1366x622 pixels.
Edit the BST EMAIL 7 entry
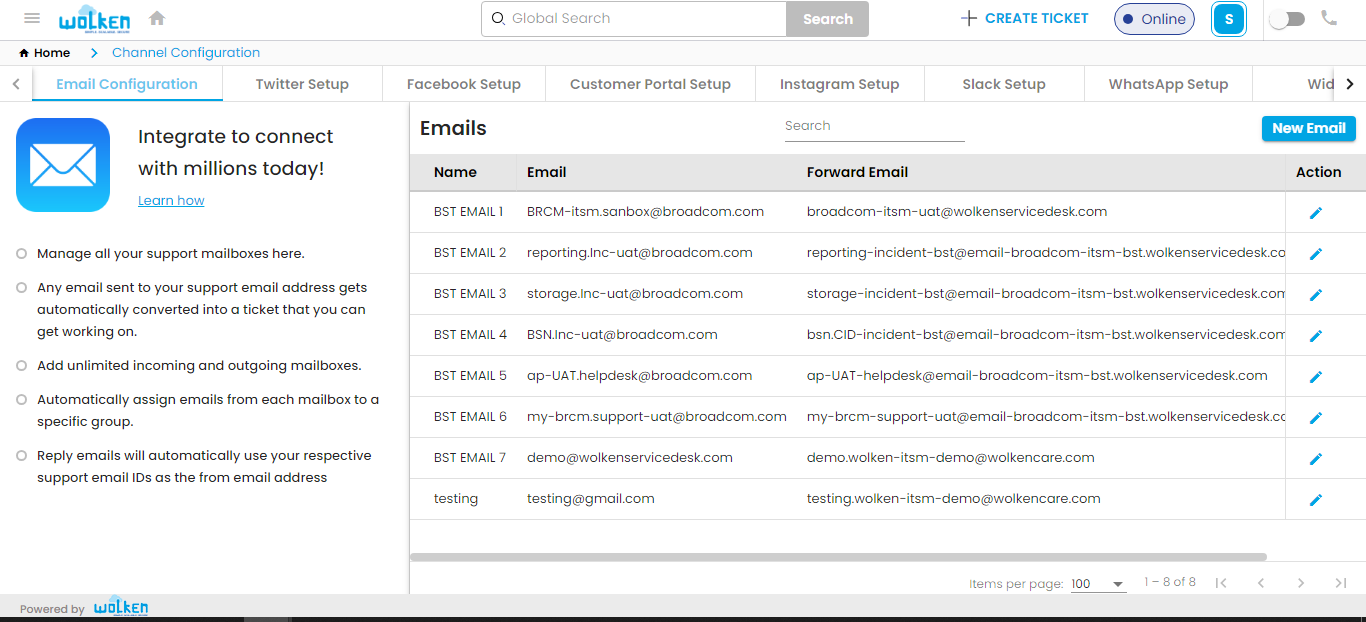1316,458
